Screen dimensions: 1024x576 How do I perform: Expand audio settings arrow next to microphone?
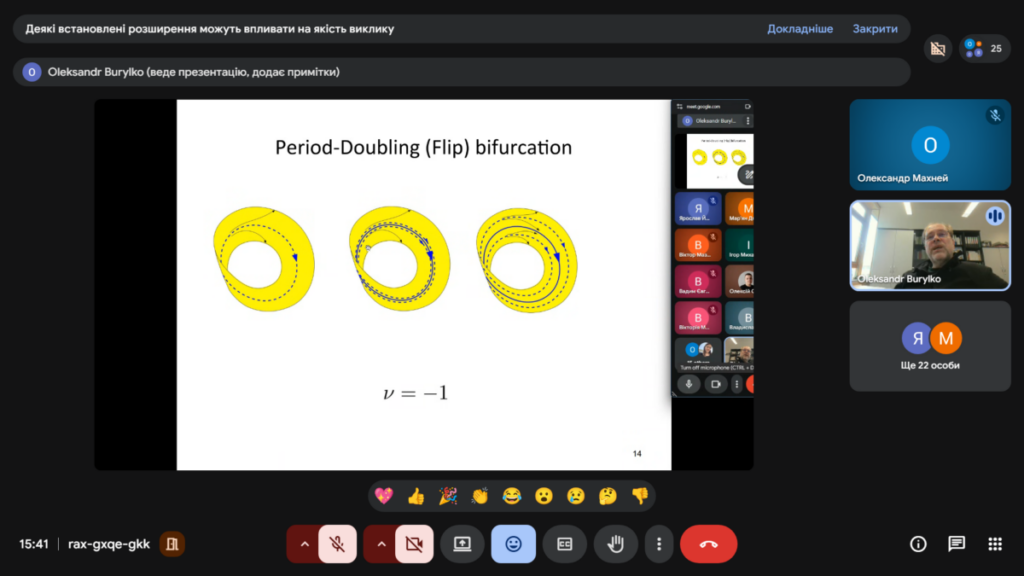(304, 544)
